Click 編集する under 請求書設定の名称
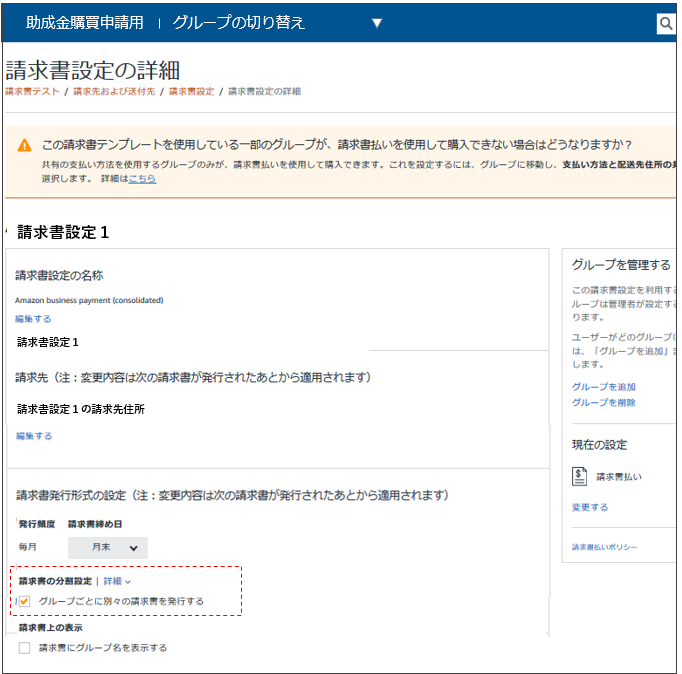 [x=33, y=319]
